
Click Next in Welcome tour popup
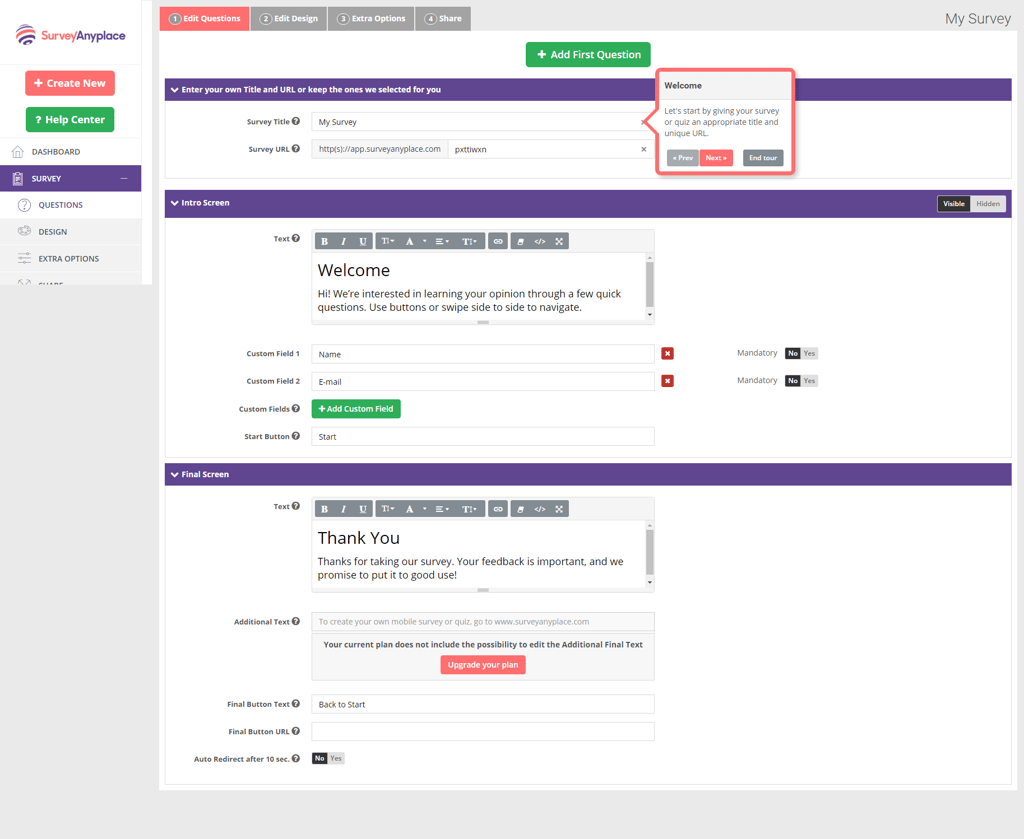click(716, 158)
